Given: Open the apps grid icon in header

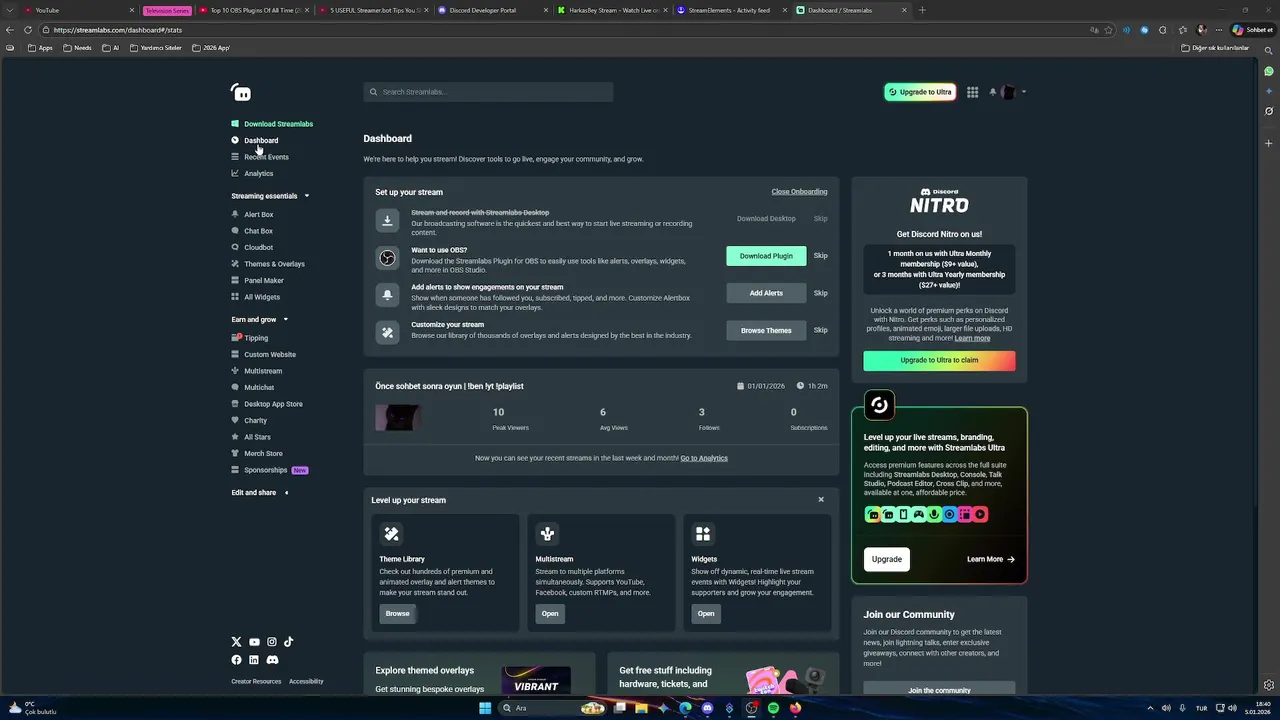Looking at the screenshot, I should [972, 92].
